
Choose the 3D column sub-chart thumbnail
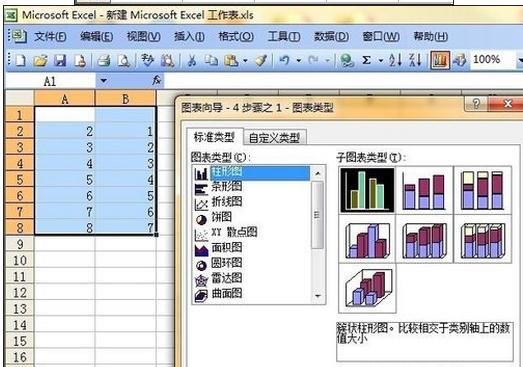367,288
